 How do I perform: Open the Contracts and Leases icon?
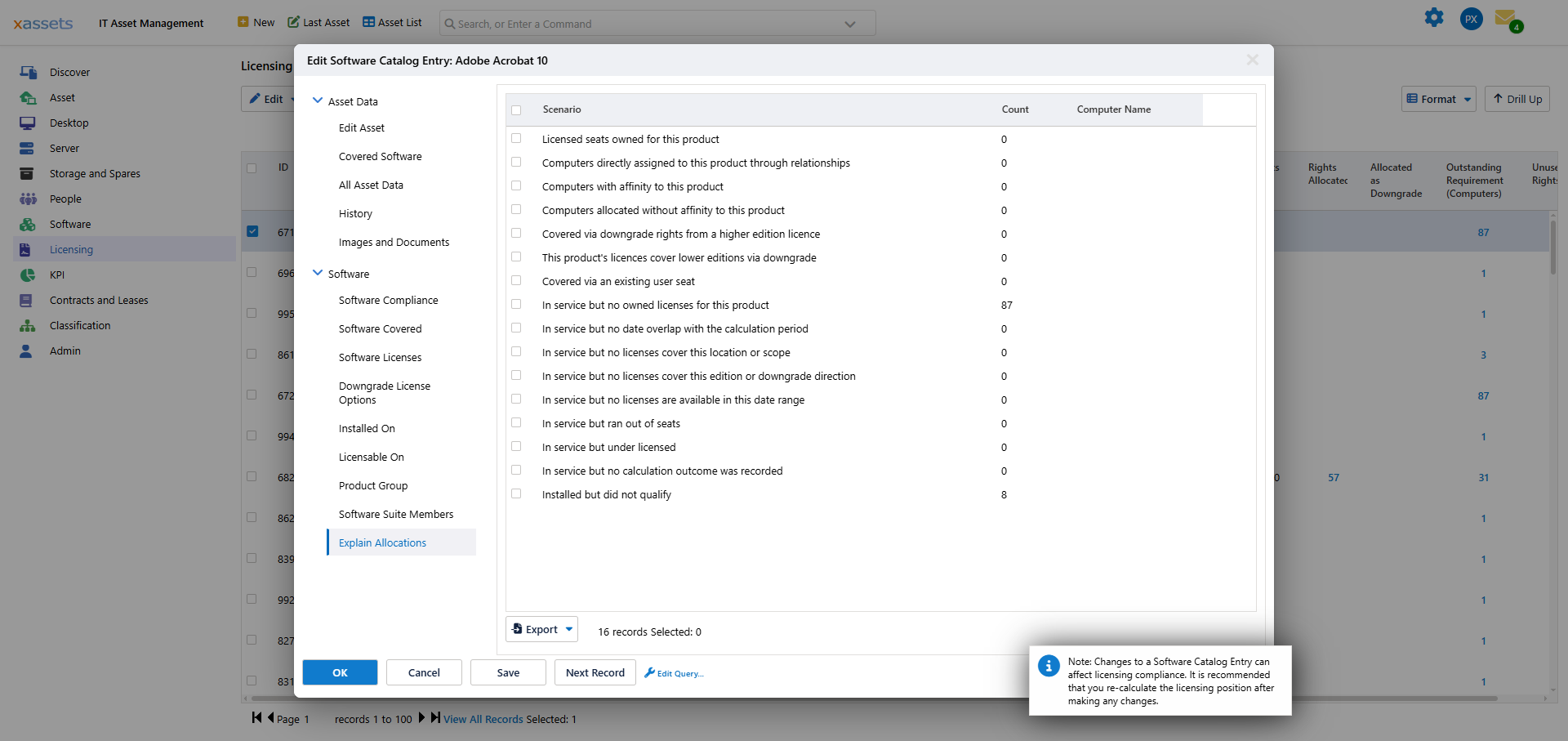click(x=26, y=301)
